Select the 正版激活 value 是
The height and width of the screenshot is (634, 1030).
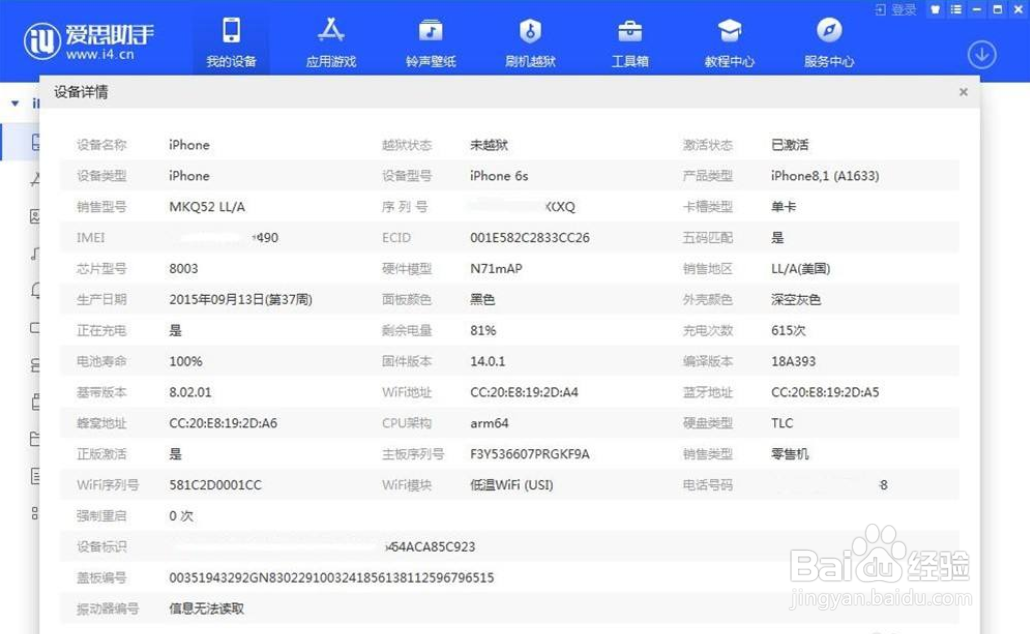175,454
